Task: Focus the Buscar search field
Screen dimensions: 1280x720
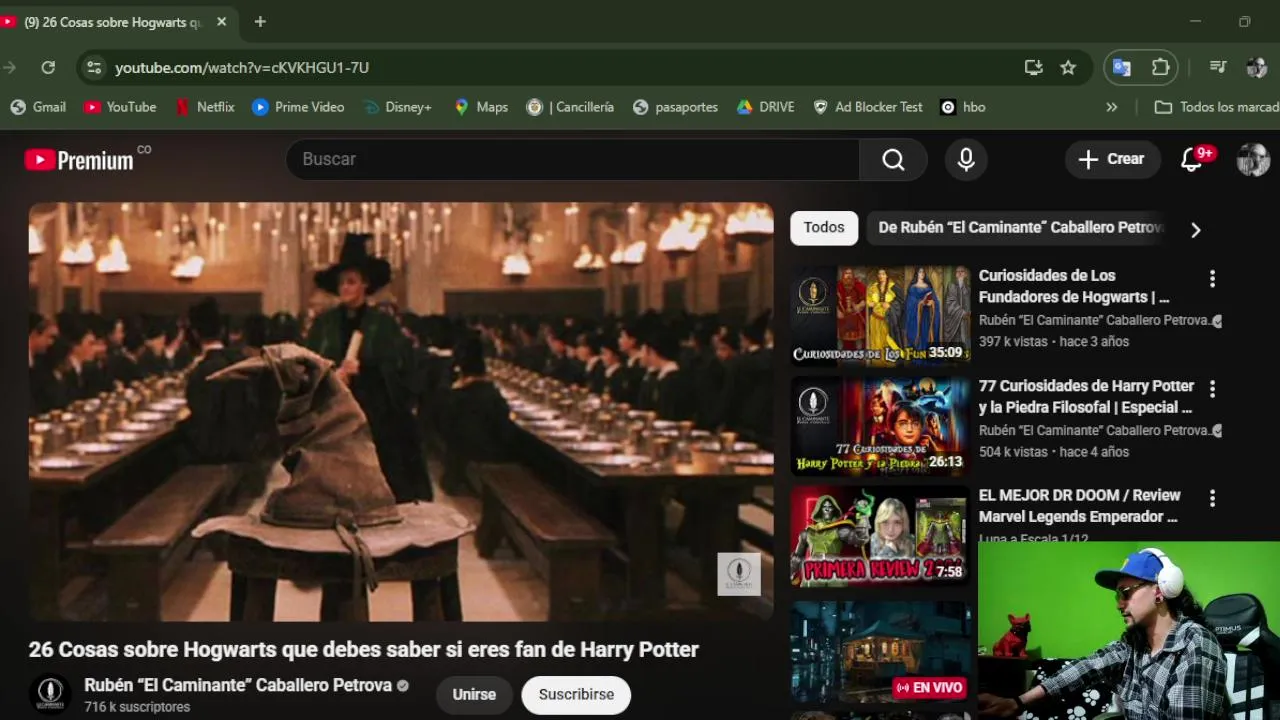Action: [x=573, y=159]
